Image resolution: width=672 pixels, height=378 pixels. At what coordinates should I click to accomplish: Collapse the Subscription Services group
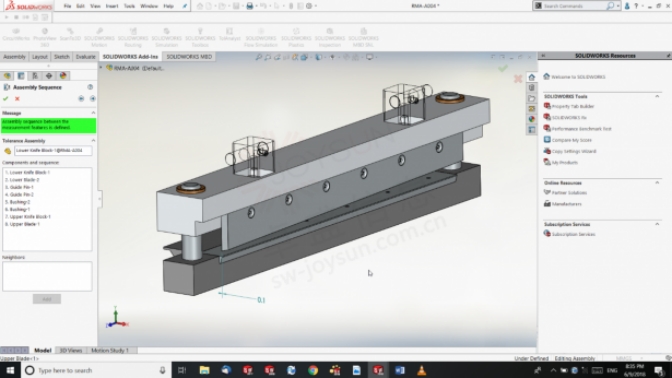point(657,224)
